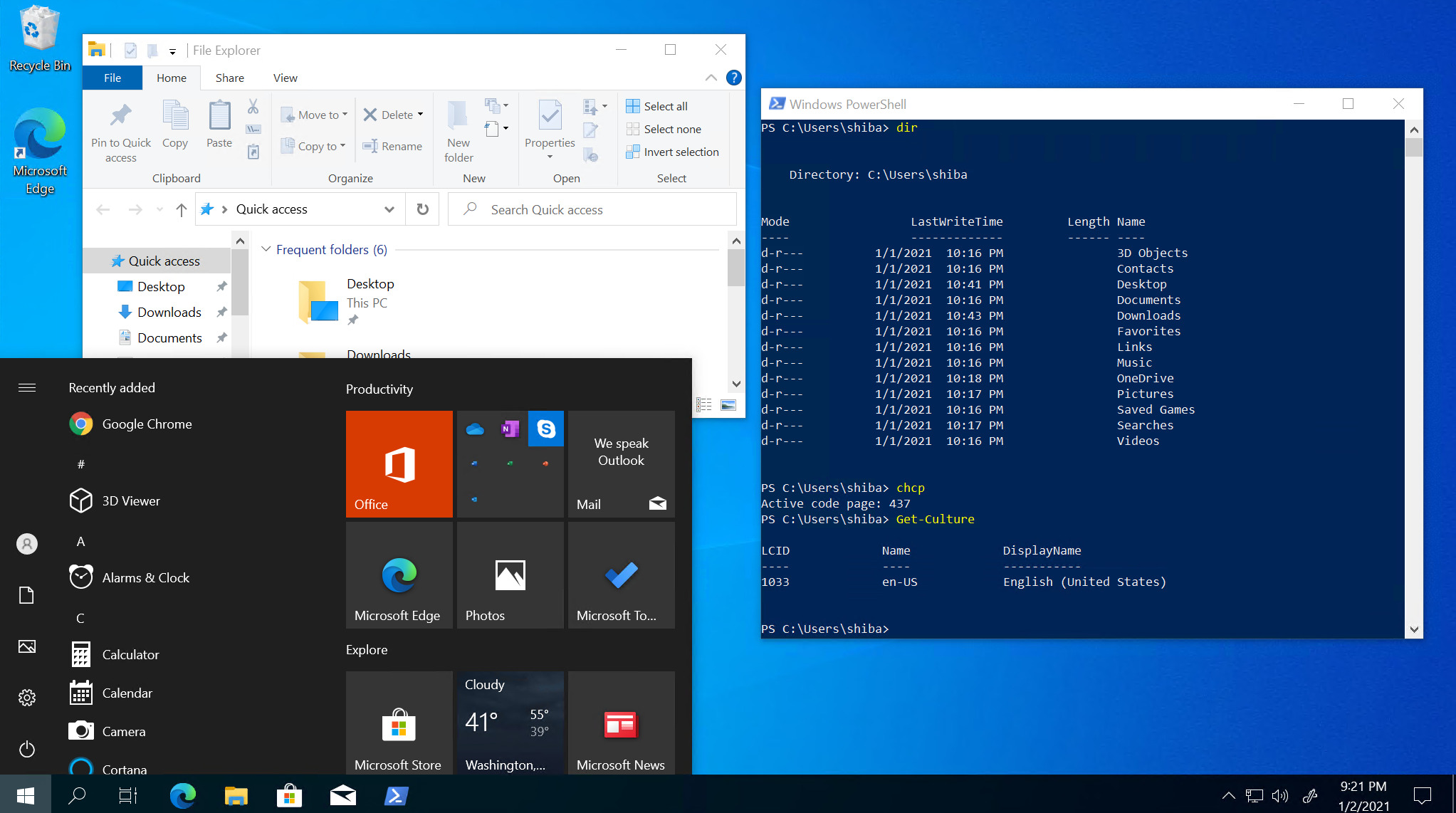1456x813 pixels.
Task: Click Select all in ribbon
Action: [x=657, y=106]
